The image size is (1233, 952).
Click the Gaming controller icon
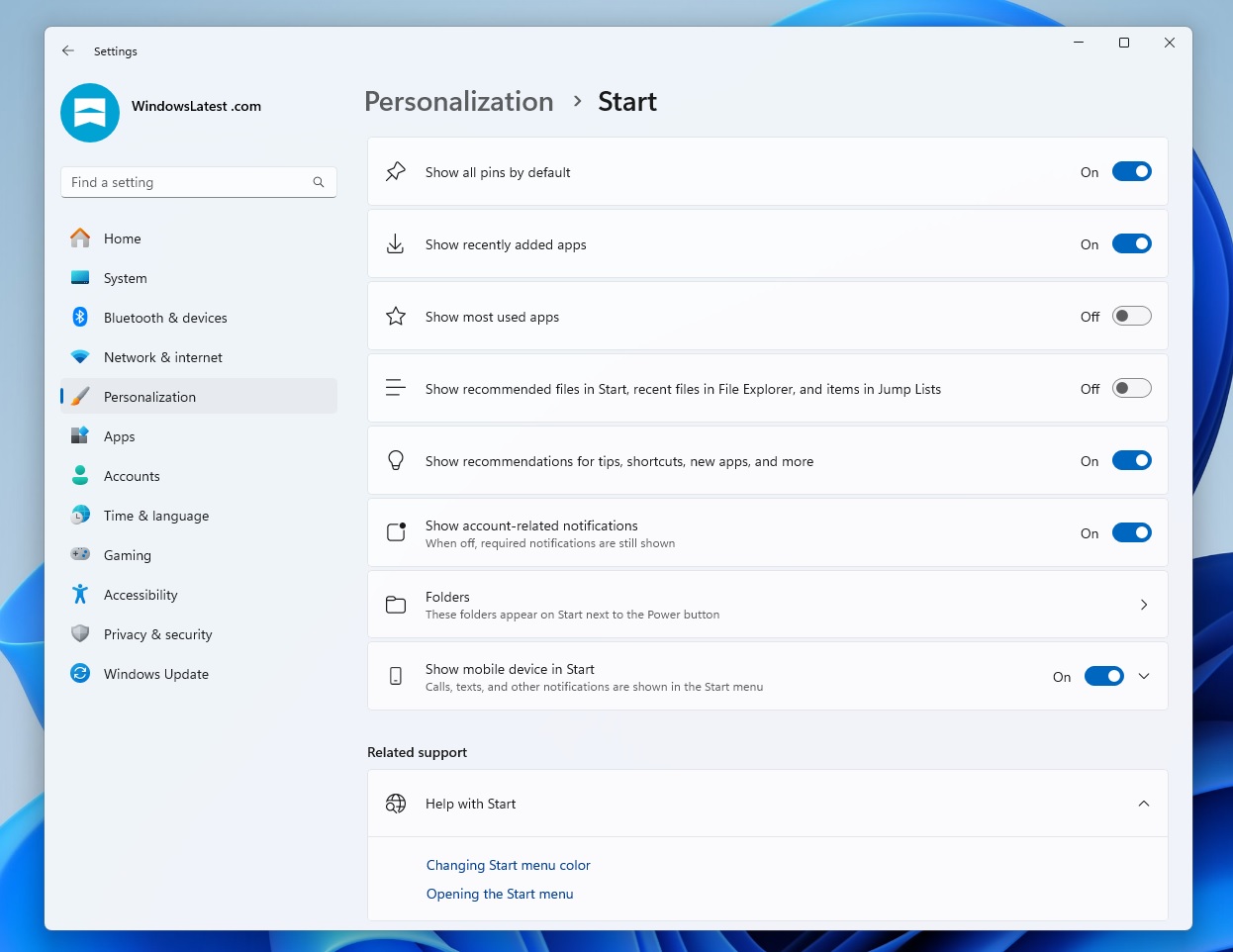click(80, 555)
